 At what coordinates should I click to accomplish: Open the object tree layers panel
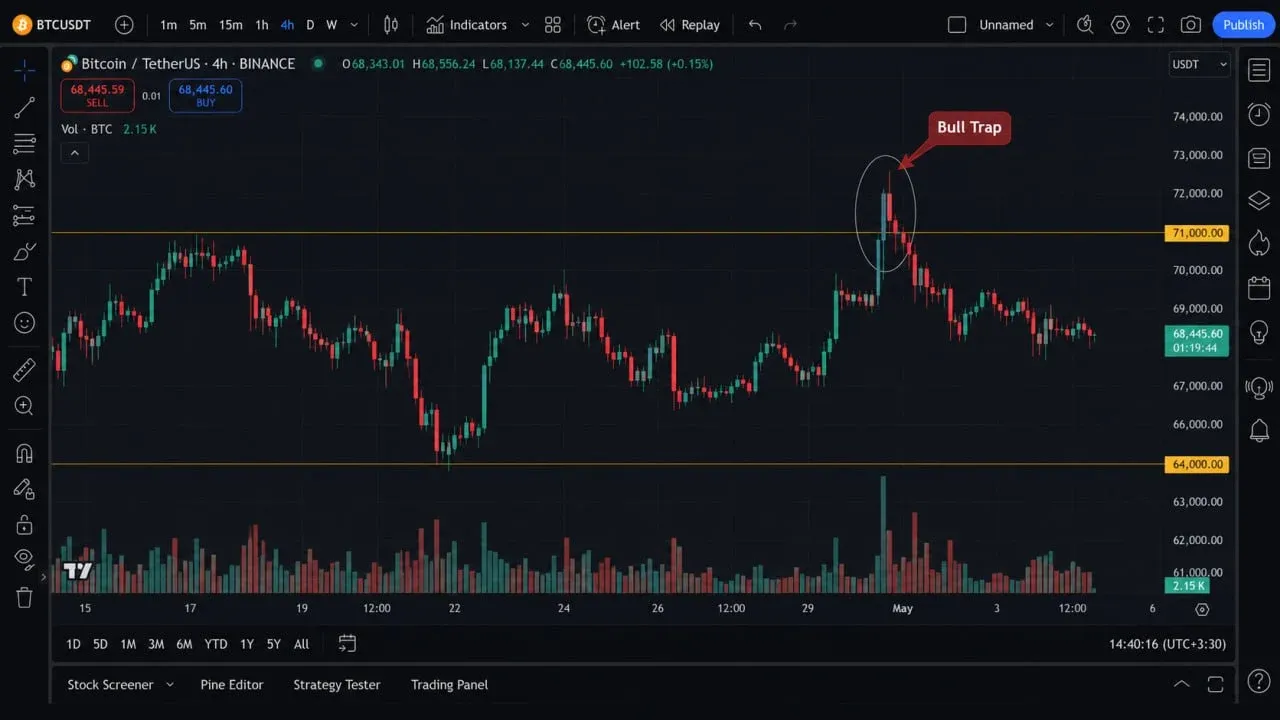pos(1259,201)
